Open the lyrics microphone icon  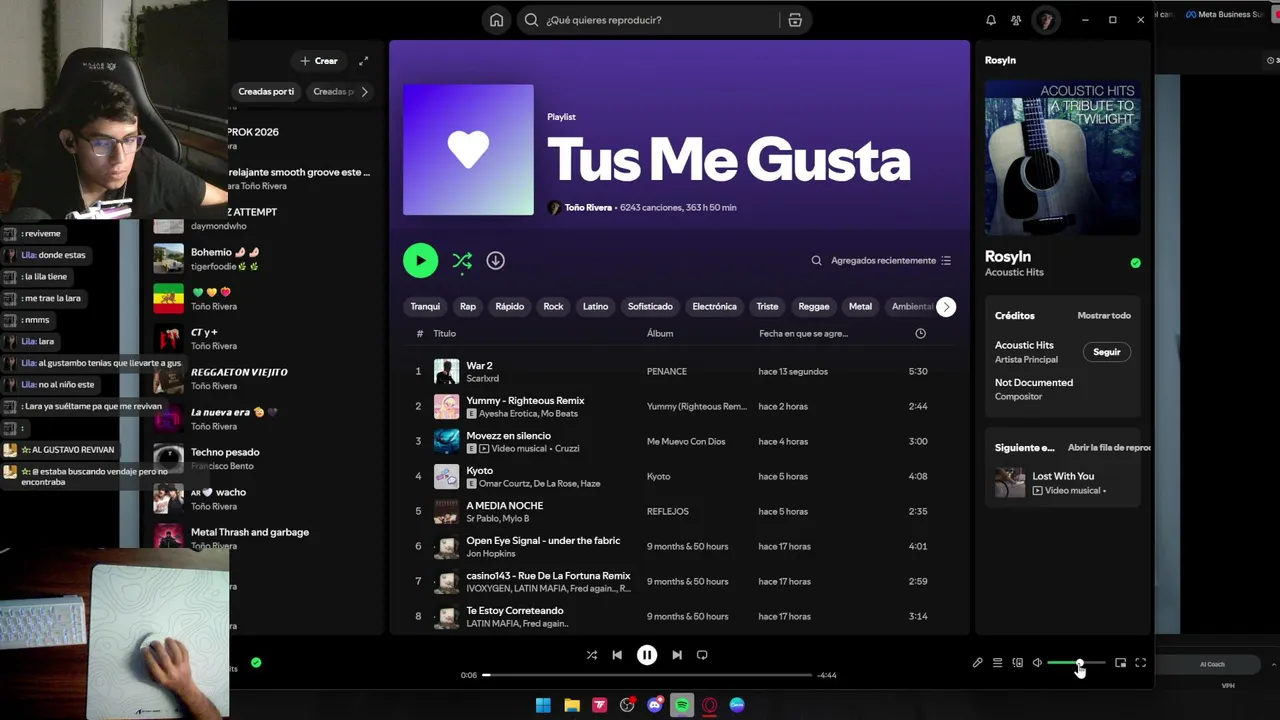(x=977, y=663)
